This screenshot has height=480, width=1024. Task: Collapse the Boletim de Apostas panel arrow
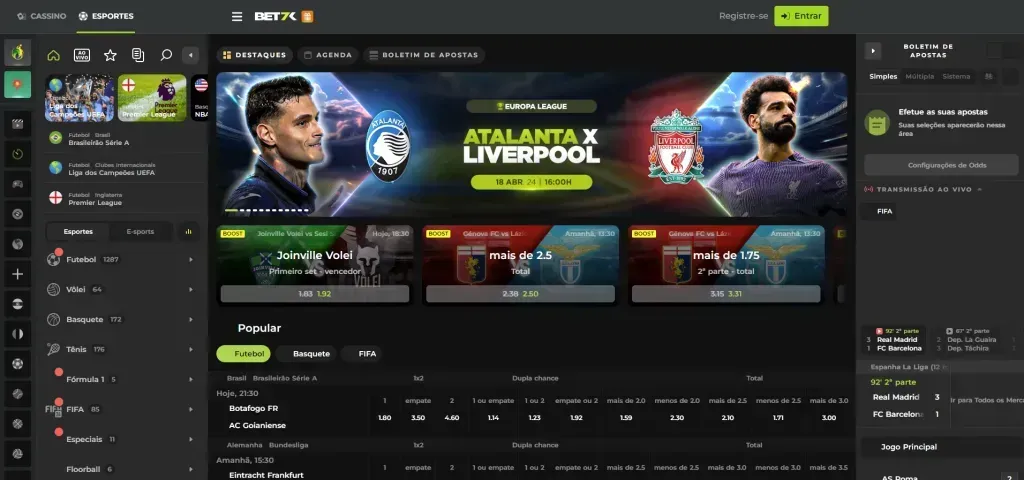(872, 51)
